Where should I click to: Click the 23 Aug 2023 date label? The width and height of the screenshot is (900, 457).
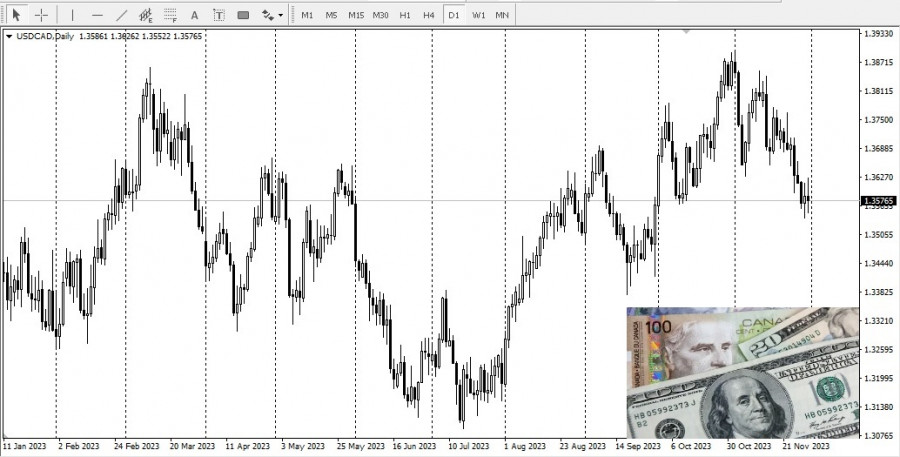583,446
